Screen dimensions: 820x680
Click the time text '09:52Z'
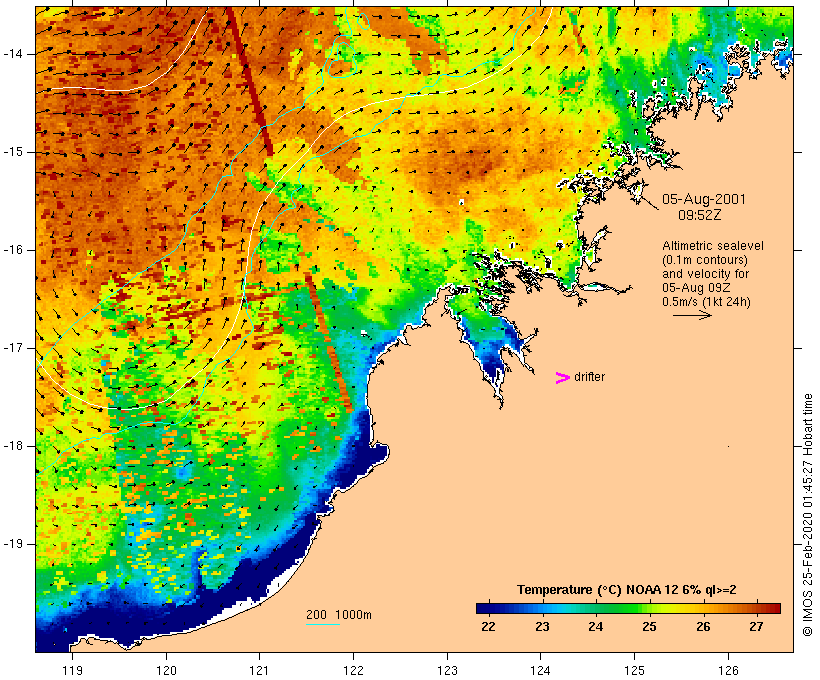(x=700, y=215)
